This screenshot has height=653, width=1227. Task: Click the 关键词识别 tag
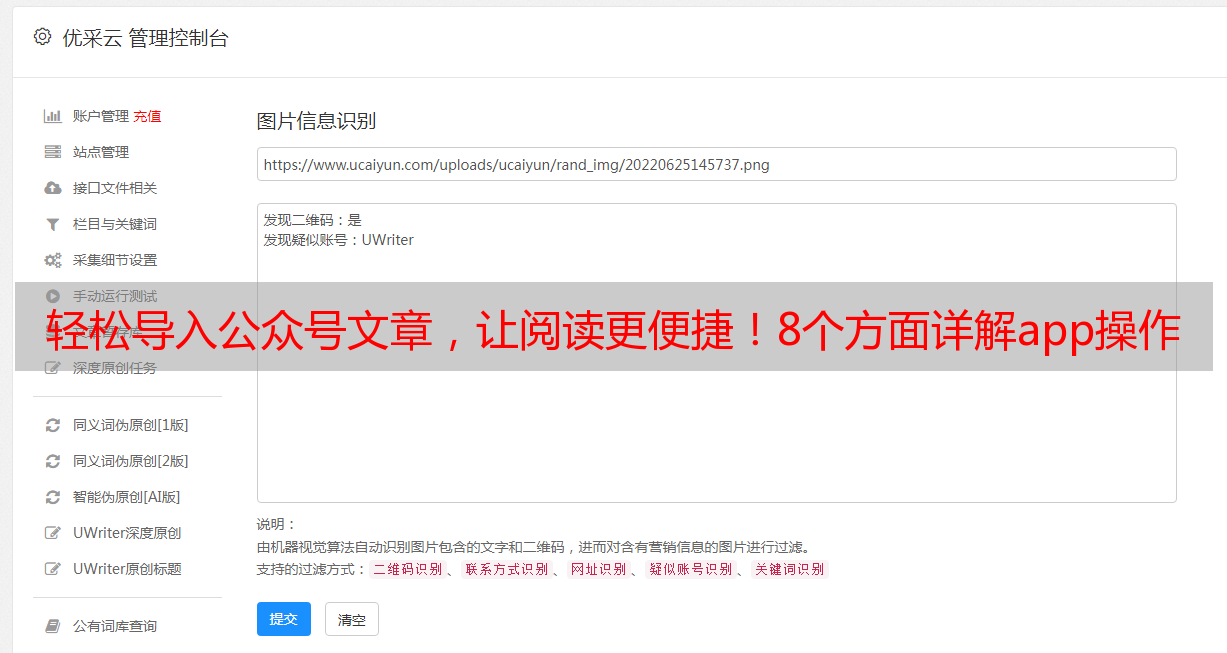789,569
